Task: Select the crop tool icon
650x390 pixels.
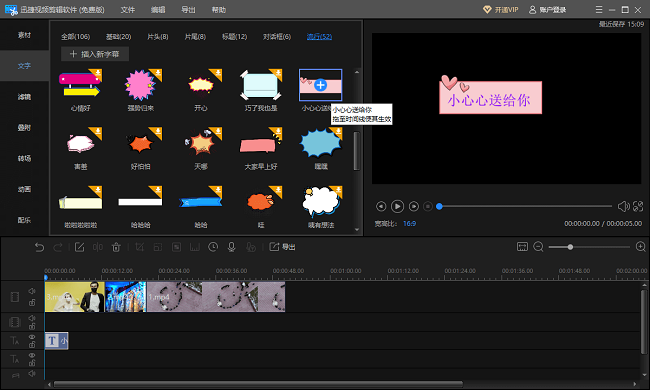Action: 140,247
